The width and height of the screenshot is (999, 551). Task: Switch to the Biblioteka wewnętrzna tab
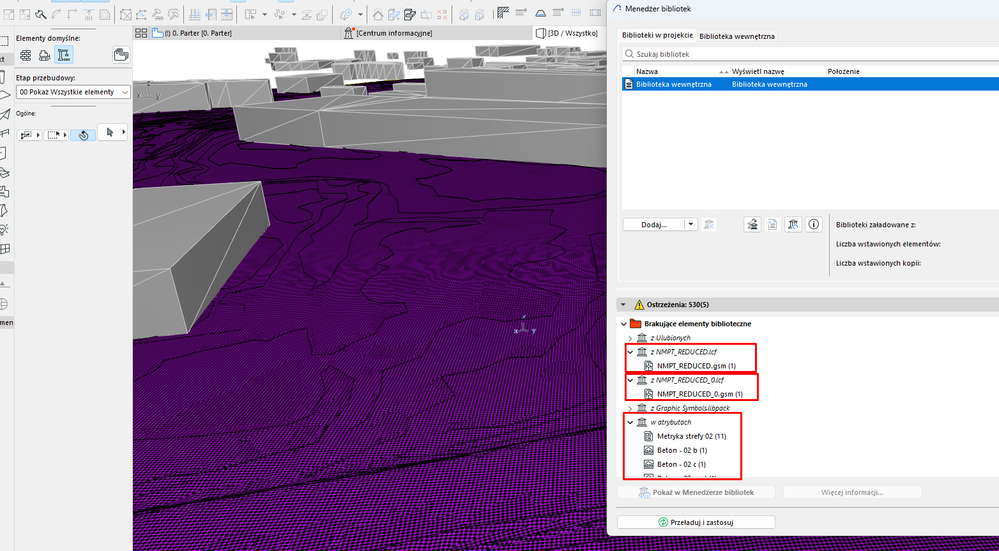[x=736, y=36]
